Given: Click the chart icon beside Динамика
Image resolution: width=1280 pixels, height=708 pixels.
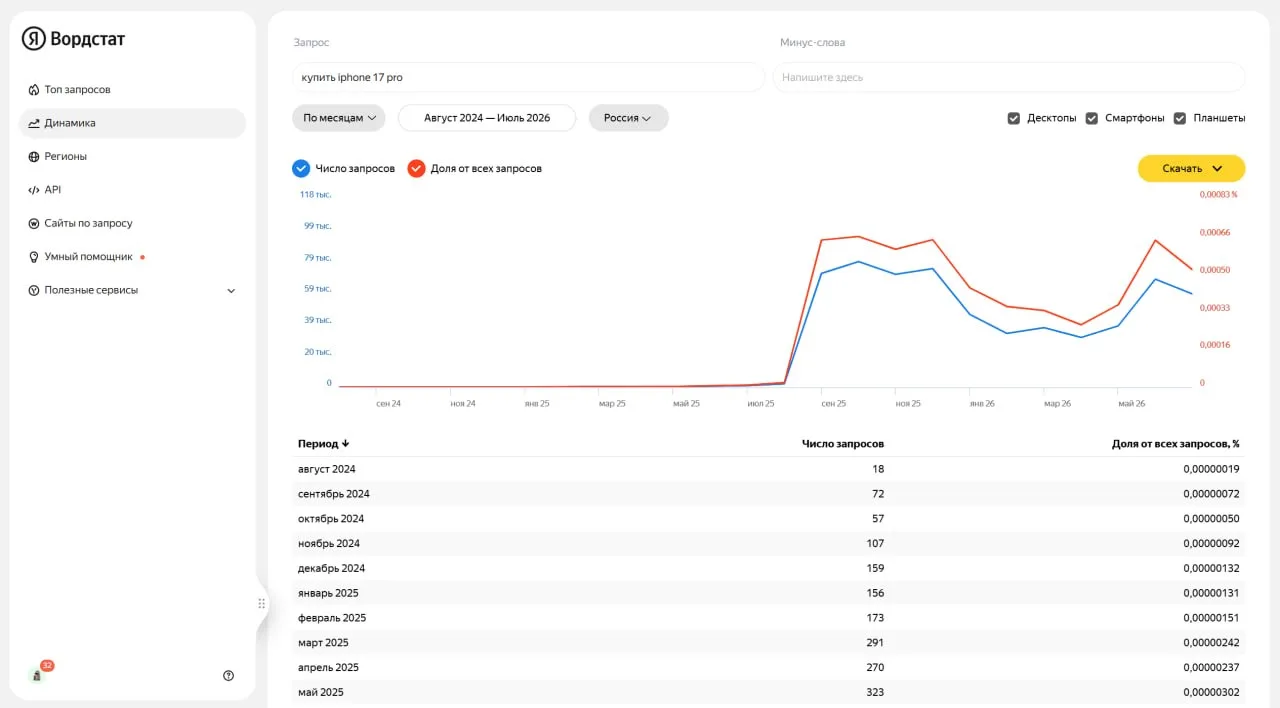Looking at the screenshot, I should [x=34, y=123].
